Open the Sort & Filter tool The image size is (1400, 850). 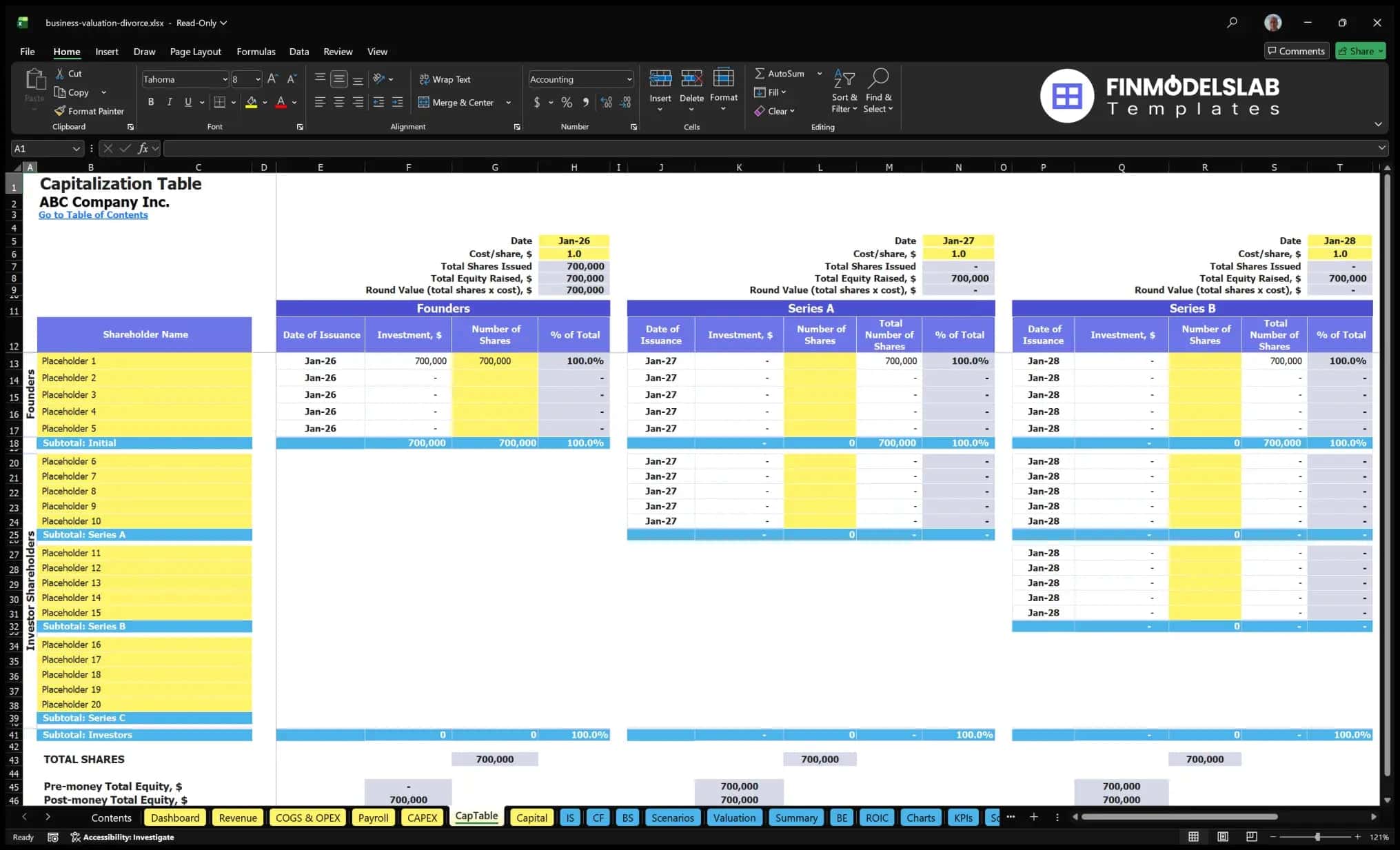click(x=844, y=90)
